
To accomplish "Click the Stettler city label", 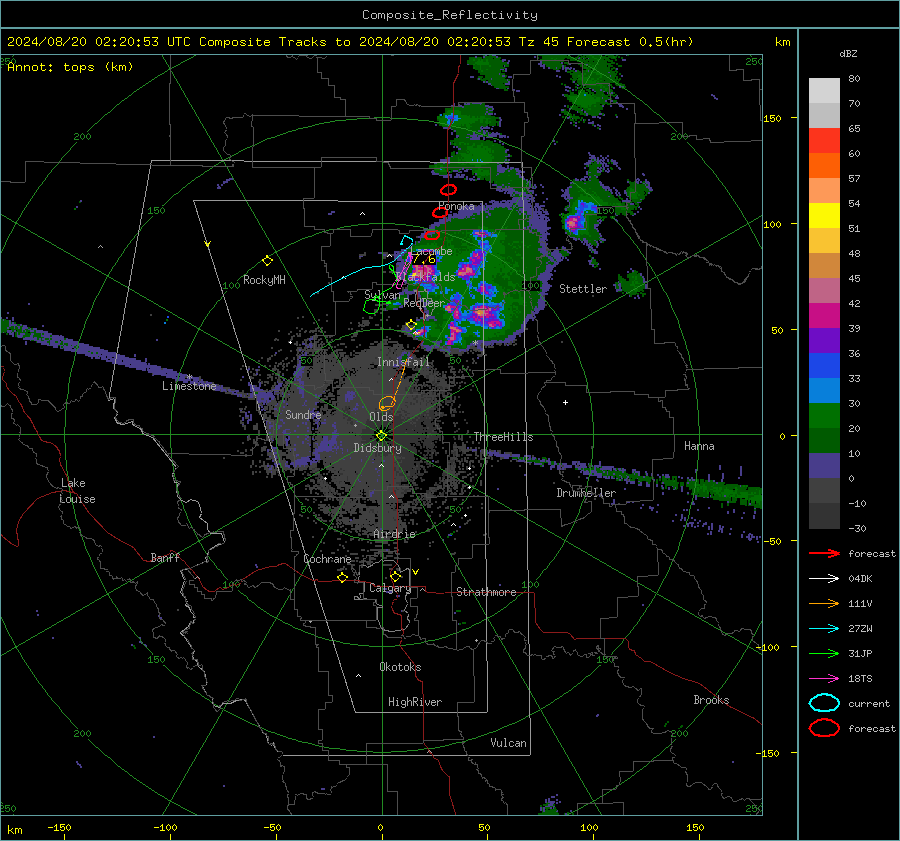I will [583, 289].
